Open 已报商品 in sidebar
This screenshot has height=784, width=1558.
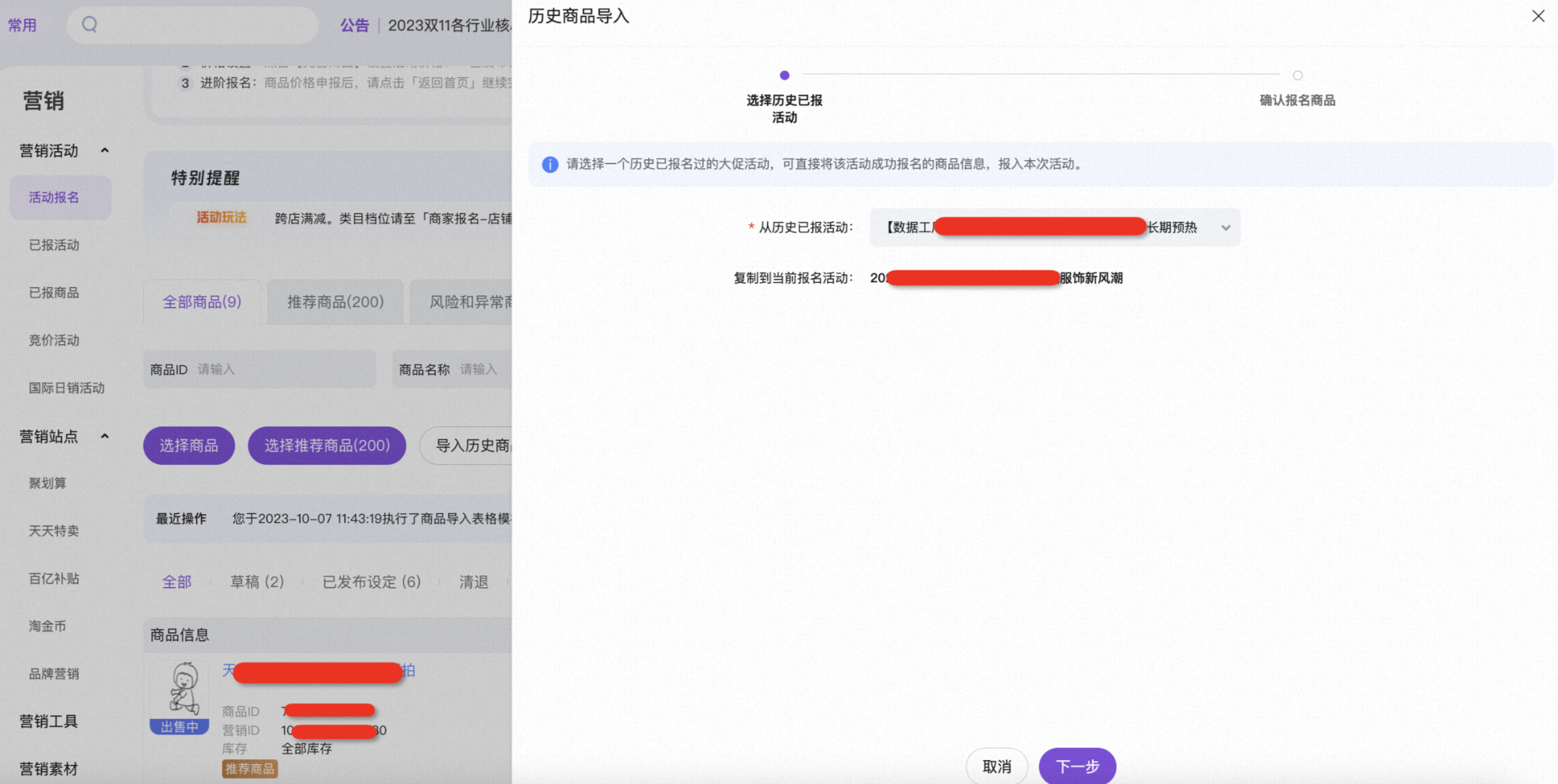point(54,292)
